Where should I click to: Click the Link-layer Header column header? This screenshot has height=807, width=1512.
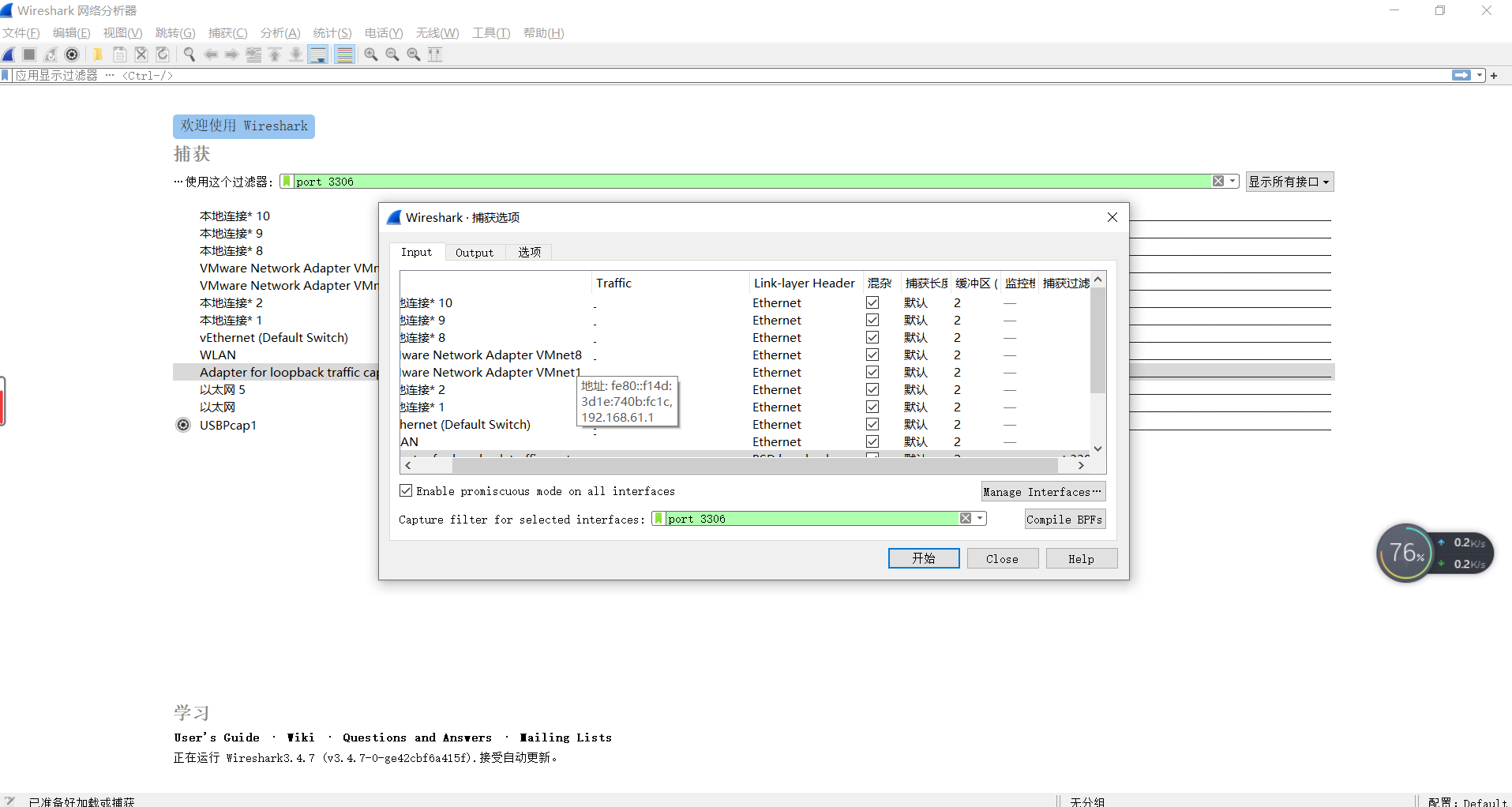804,283
